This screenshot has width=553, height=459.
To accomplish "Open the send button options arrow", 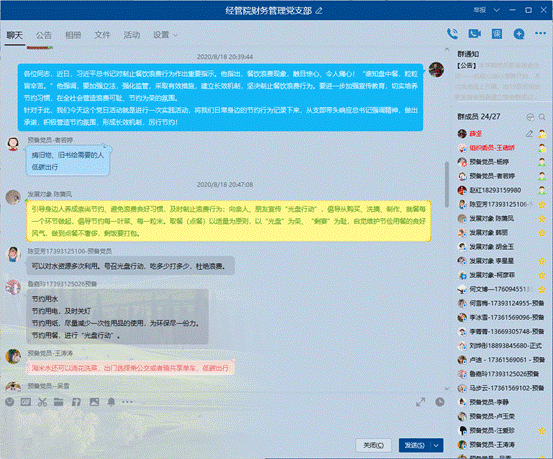I will (437, 445).
